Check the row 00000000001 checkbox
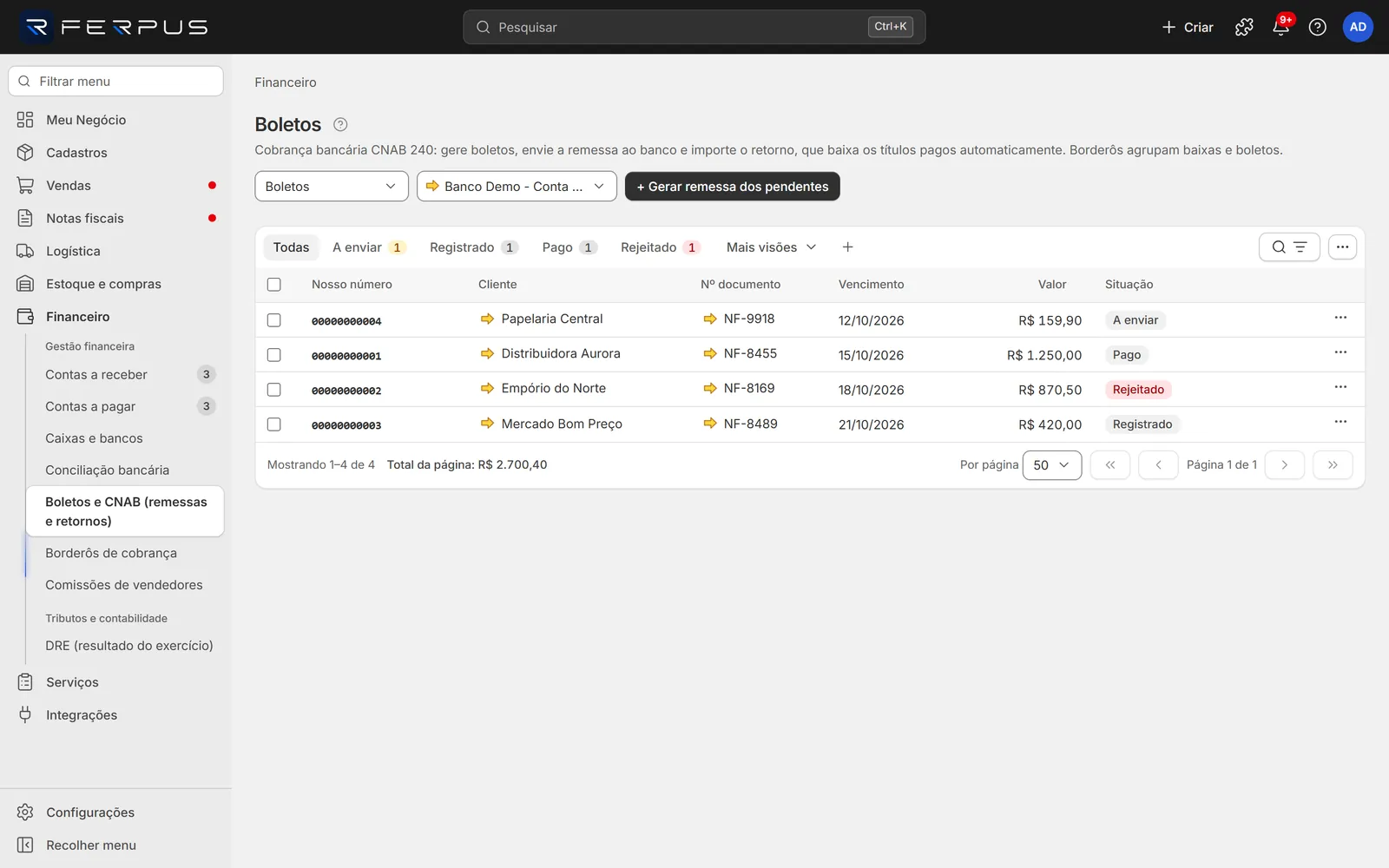This screenshot has width=1389, height=868. (x=274, y=355)
